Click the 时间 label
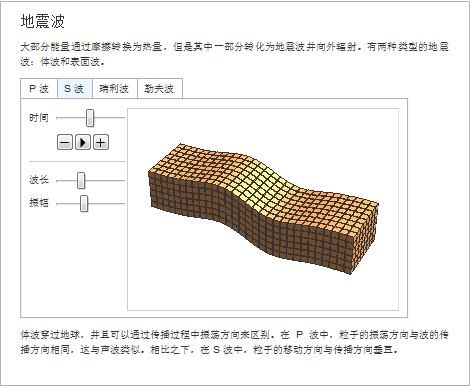 39,118
